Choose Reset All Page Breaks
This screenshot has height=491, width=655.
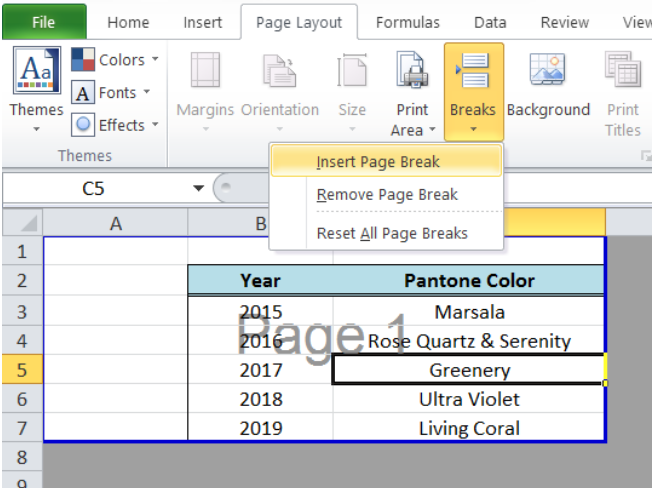click(386, 233)
